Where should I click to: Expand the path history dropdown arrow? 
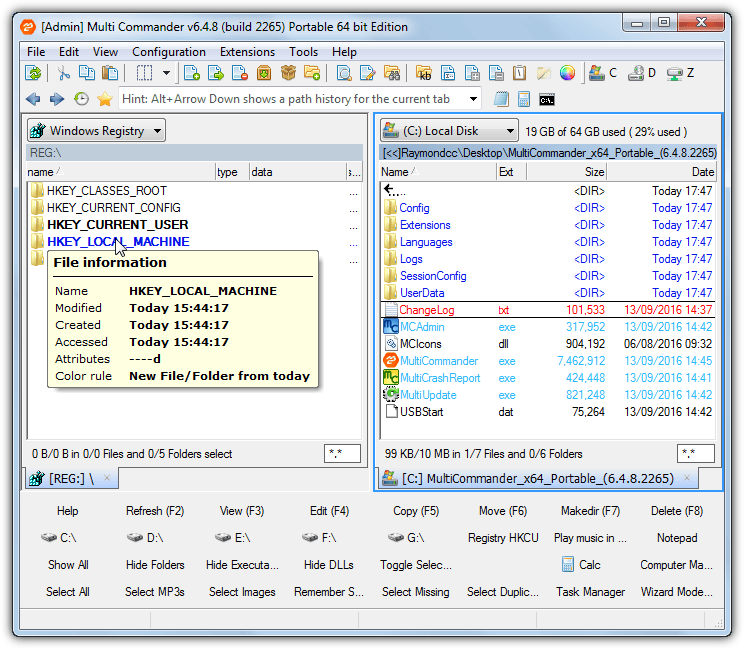point(473,99)
